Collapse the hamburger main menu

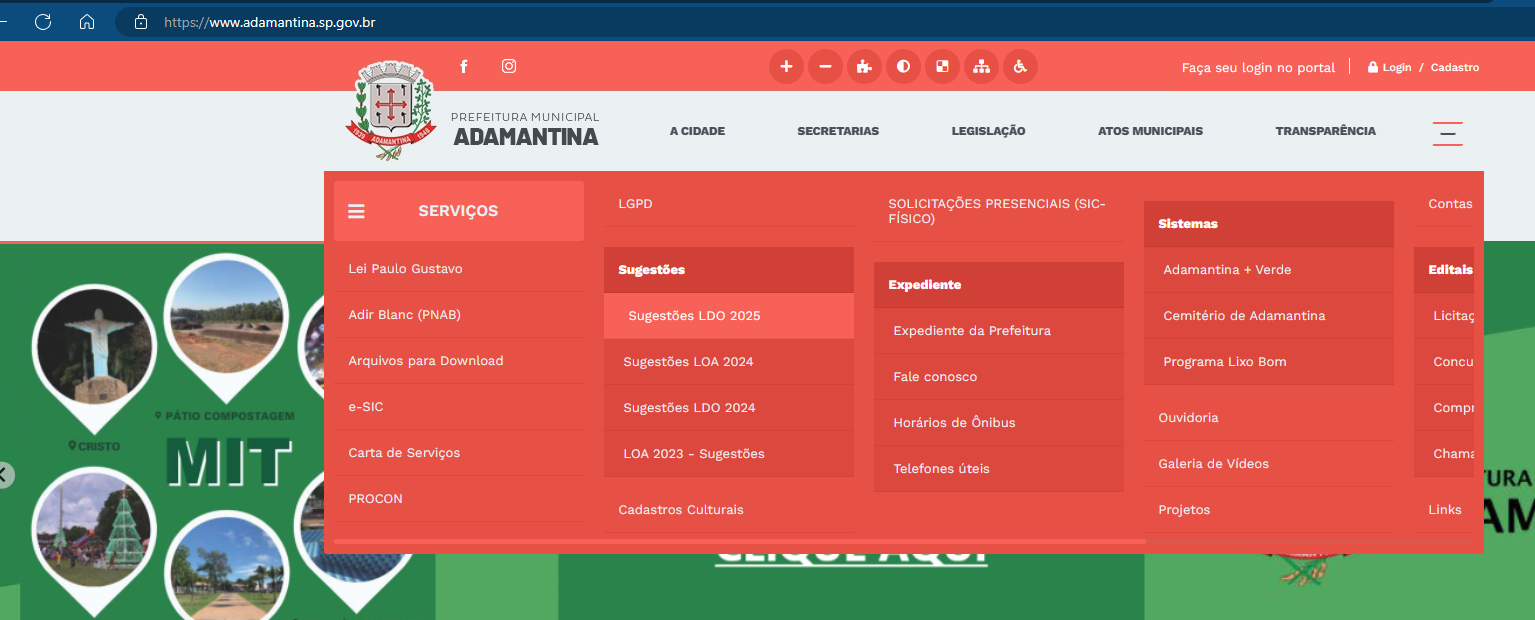coord(1447,133)
